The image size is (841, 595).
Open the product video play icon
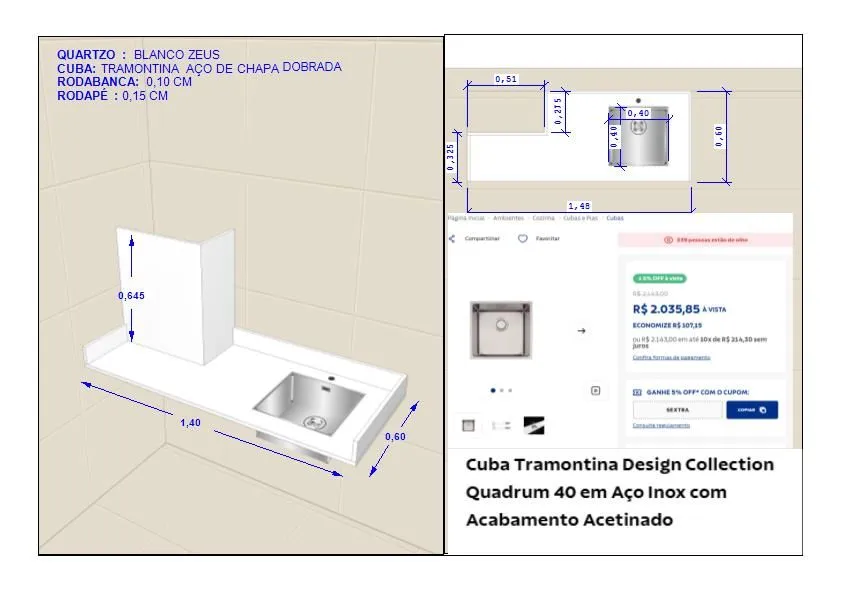pyautogui.click(x=595, y=391)
